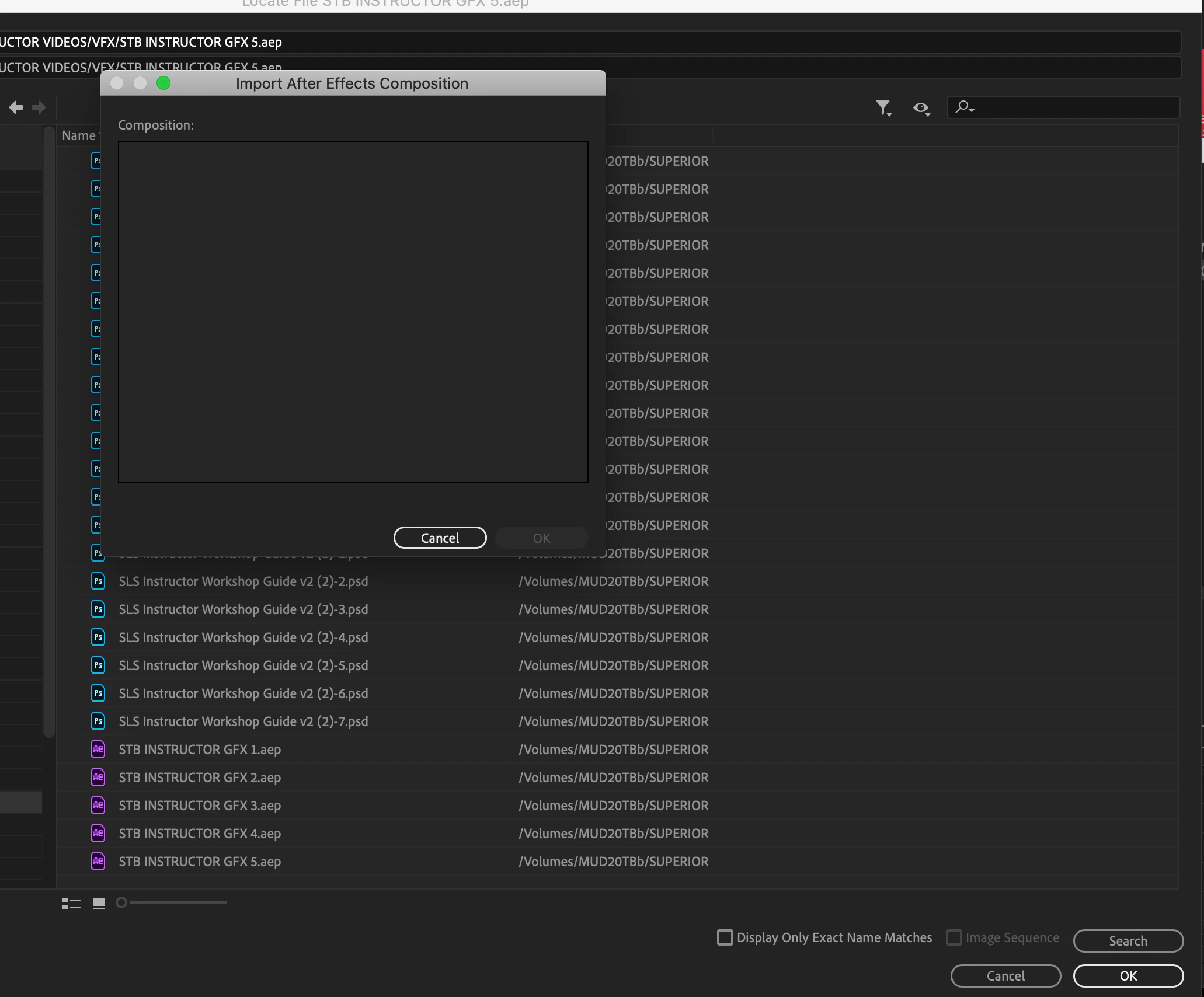Click the Ae icon of GFX 4.aep
The height and width of the screenshot is (997, 1204).
(x=98, y=834)
